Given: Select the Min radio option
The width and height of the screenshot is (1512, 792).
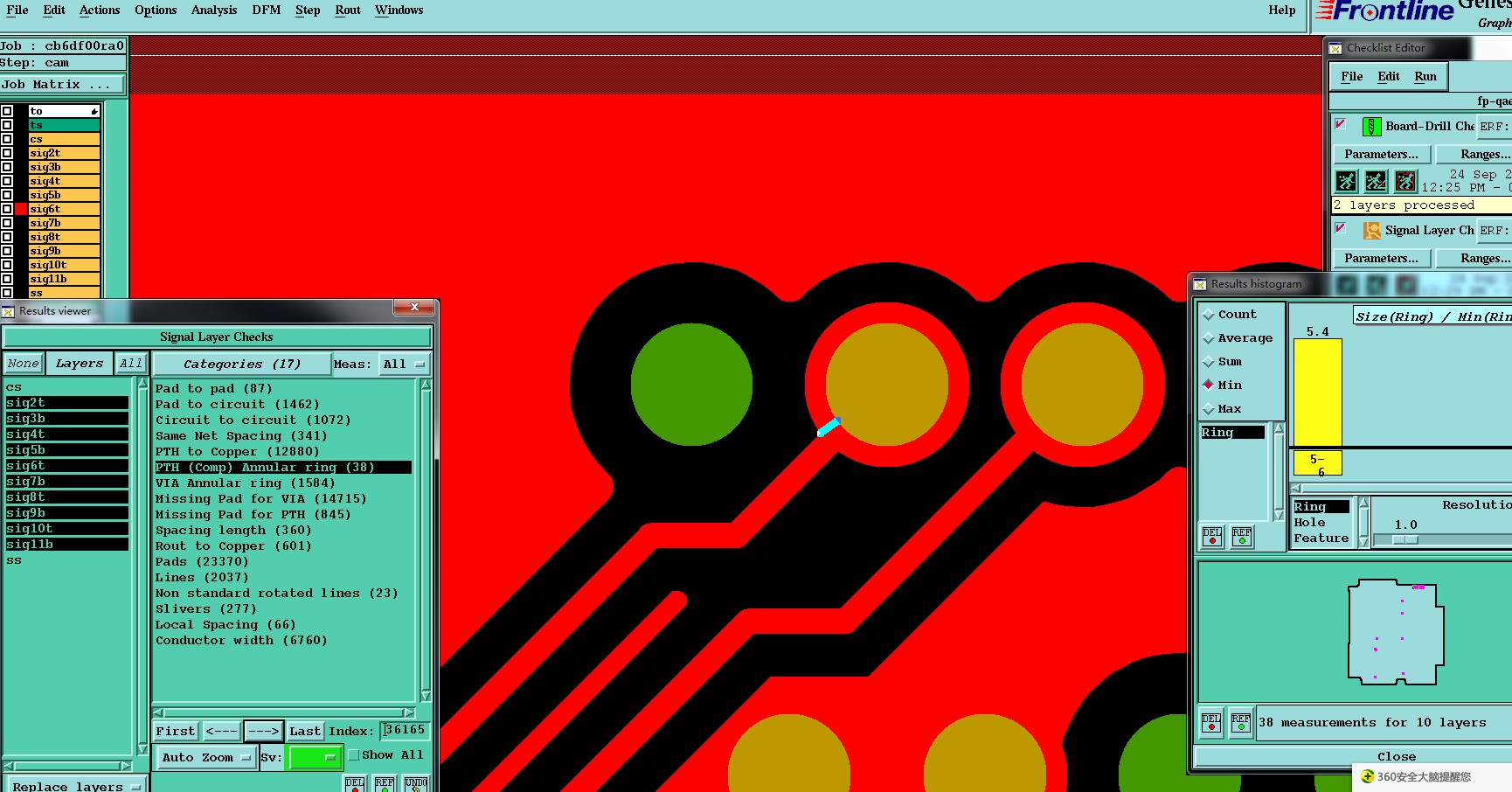Looking at the screenshot, I should 1209,386.
